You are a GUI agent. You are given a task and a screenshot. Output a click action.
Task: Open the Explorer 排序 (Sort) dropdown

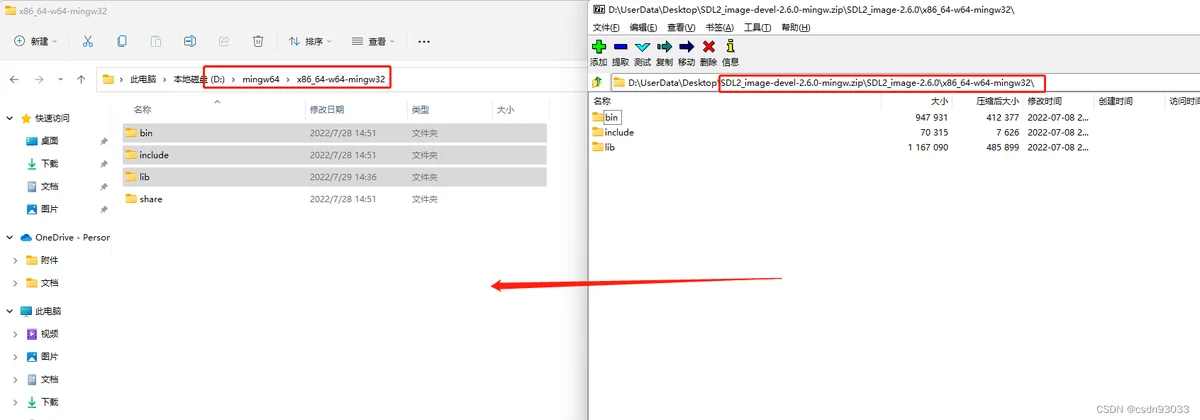tap(311, 41)
